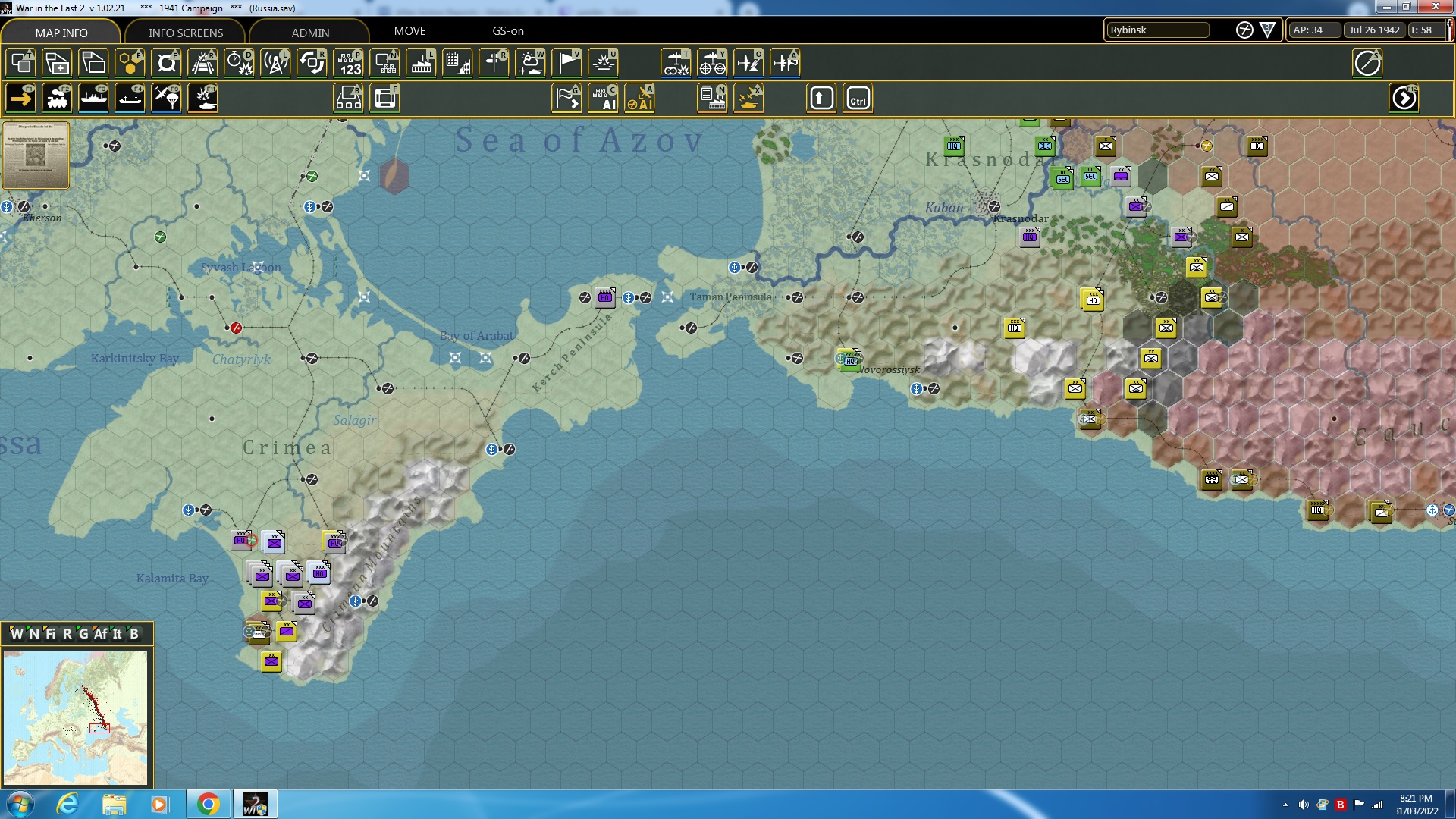The image size is (1456, 819).
Task: Show the white flag icon (V)
Action: (566, 63)
